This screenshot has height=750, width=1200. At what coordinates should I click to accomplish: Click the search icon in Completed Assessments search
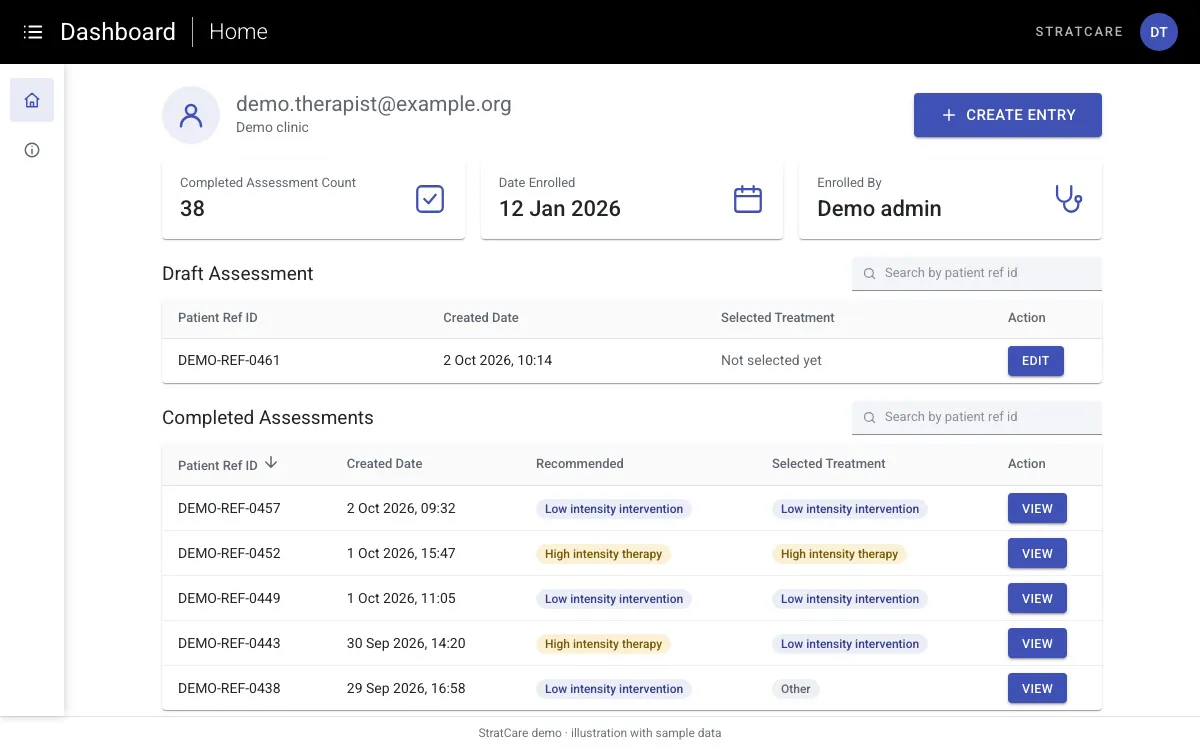coord(869,417)
